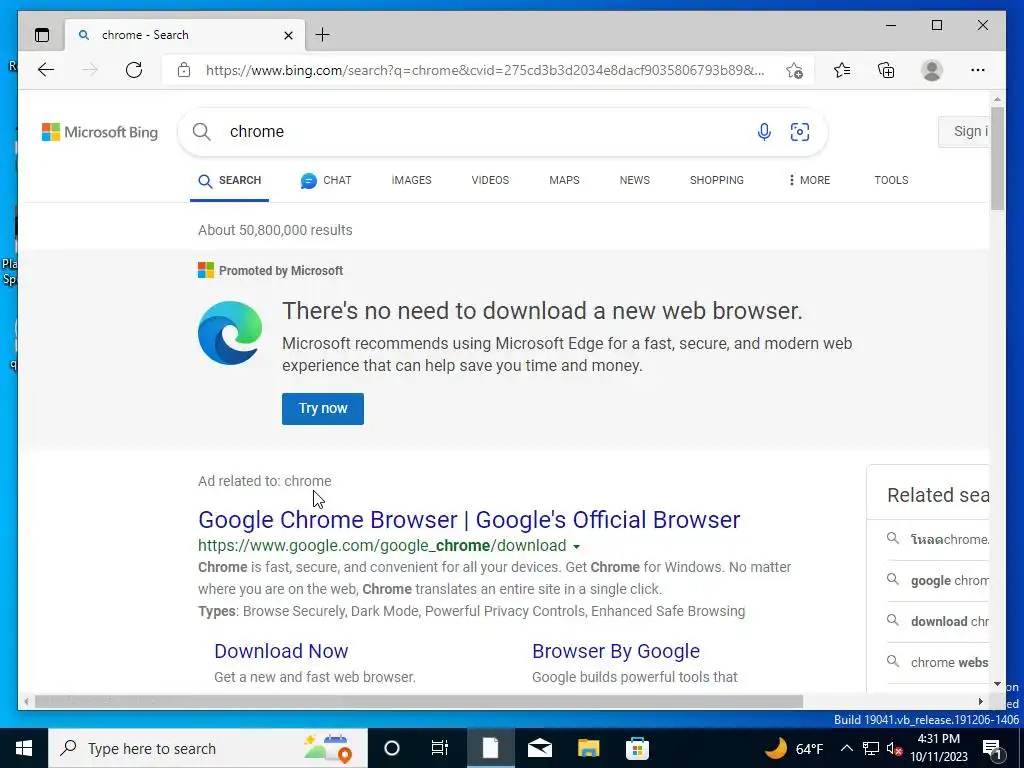Switch to the SHOPPING tab
The width and height of the screenshot is (1024, 768).
[x=716, y=180]
